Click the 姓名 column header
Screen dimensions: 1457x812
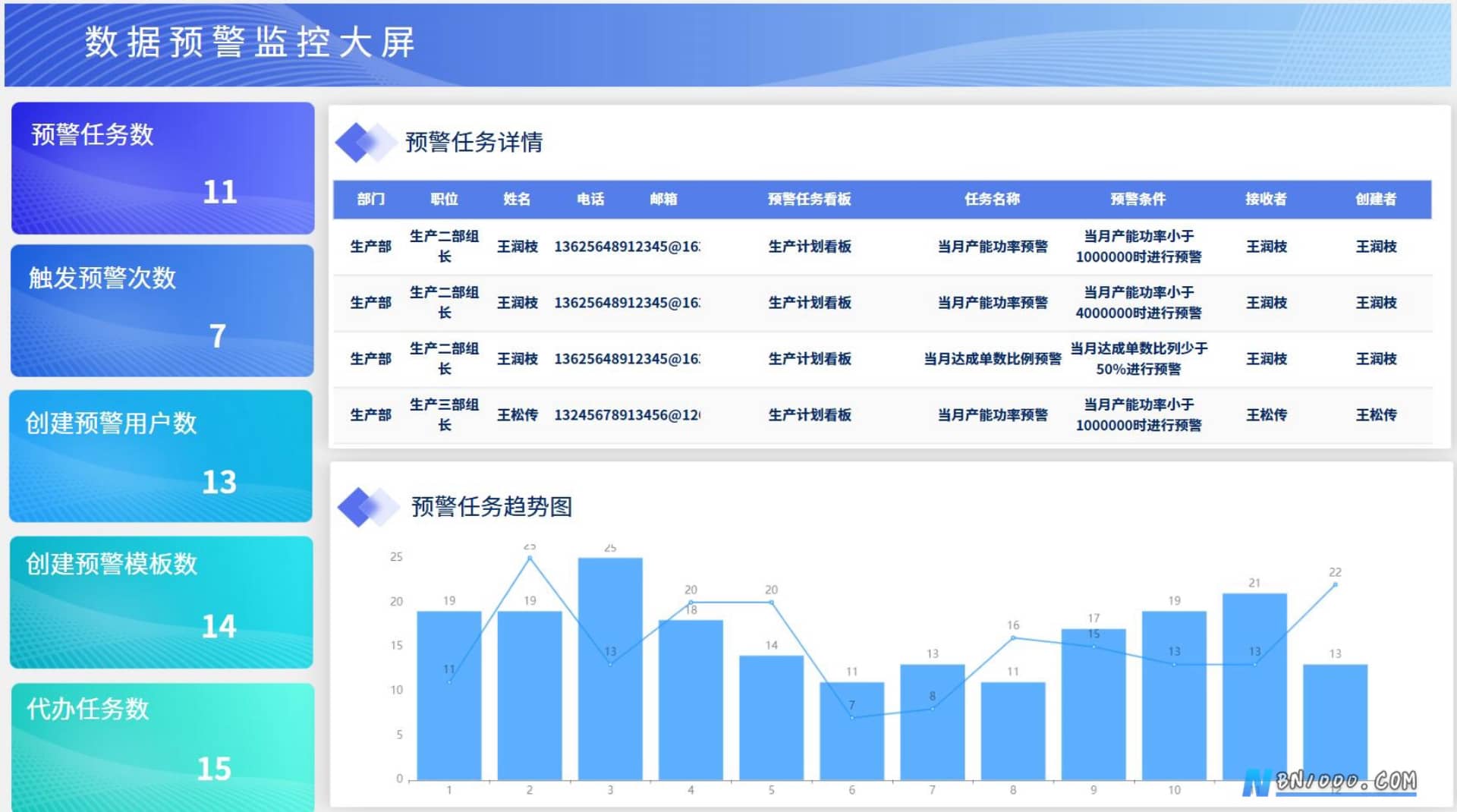coord(517,199)
